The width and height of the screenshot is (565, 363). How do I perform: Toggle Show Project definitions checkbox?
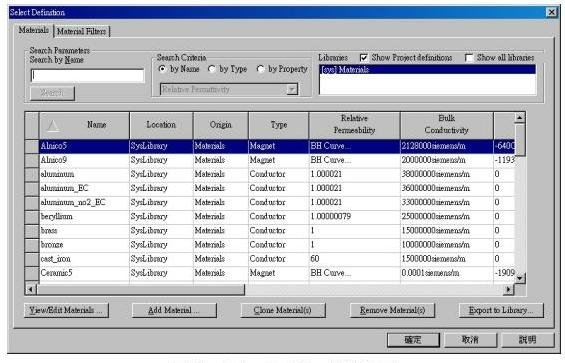point(364,58)
